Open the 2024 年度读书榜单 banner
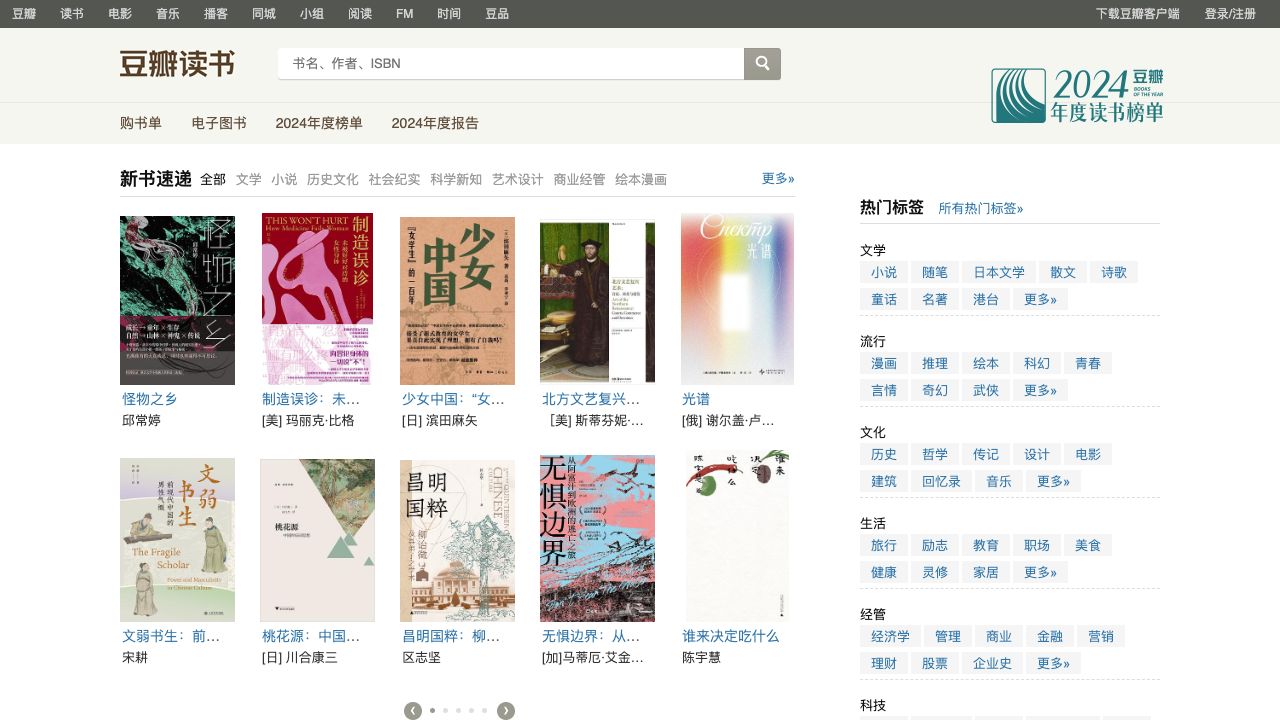The image size is (1280, 720). click(1077, 96)
